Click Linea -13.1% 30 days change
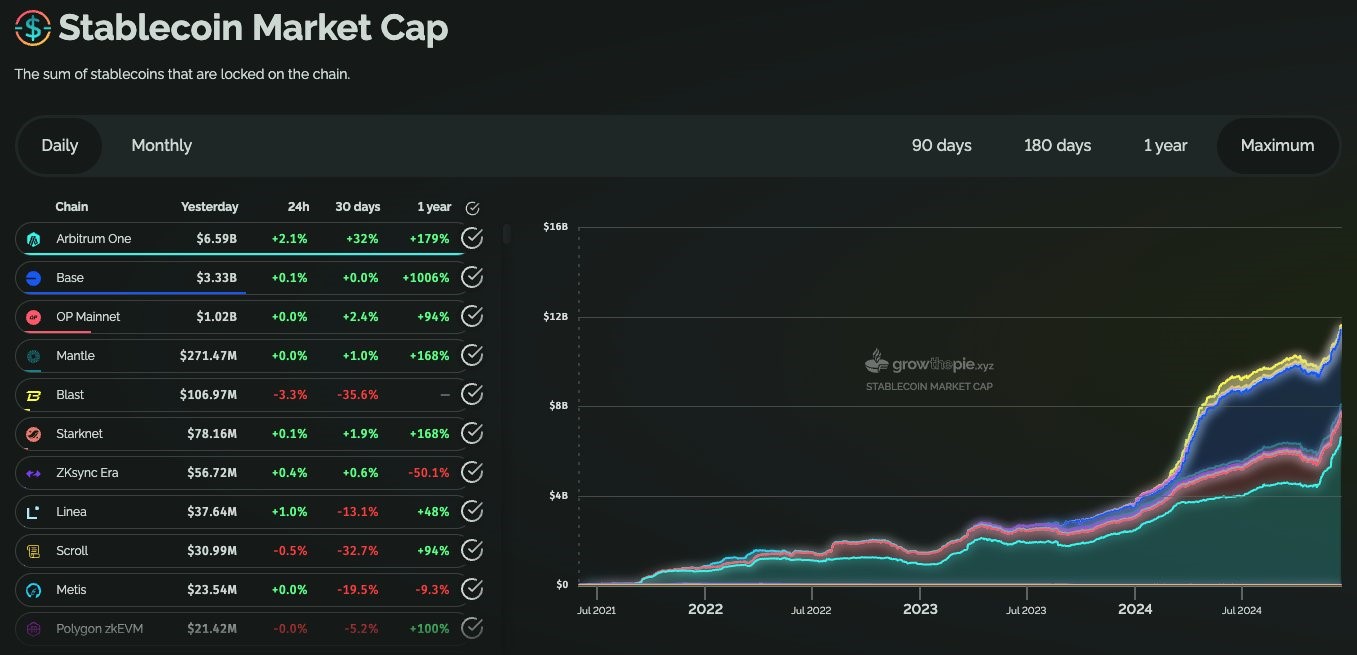Image resolution: width=1357 pixels, height=655 pixels. tap(359, 512)
